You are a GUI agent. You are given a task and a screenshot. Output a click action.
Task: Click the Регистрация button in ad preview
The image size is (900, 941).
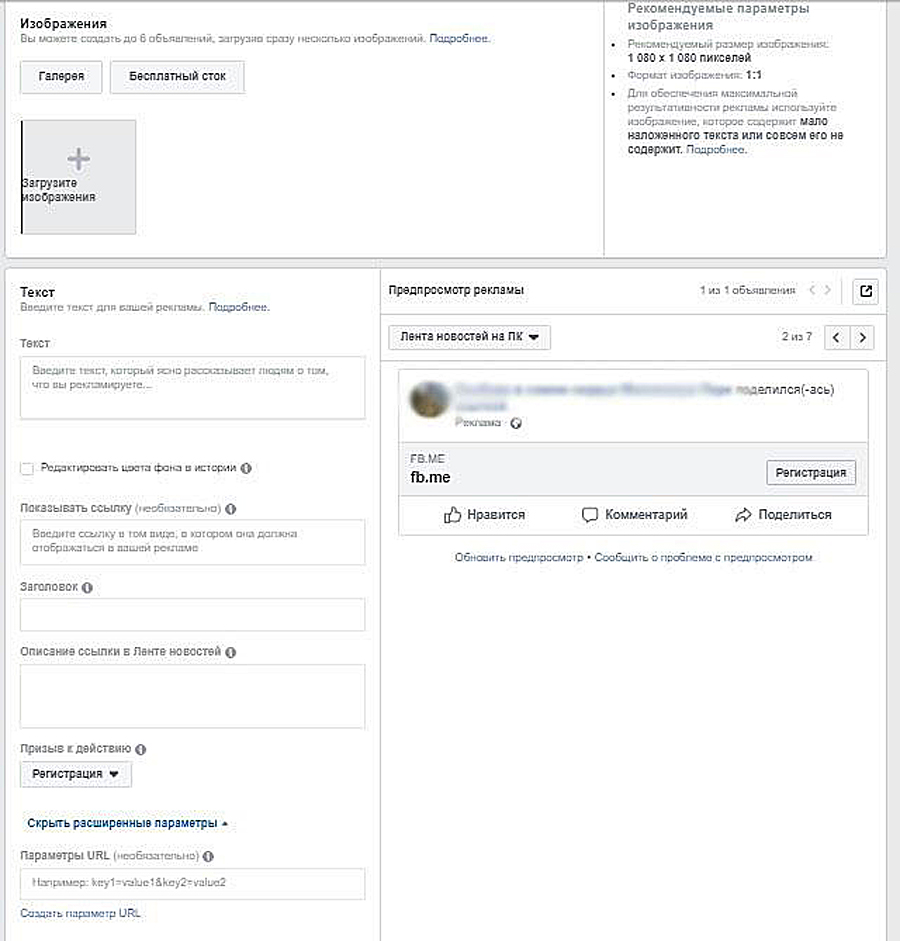click(811, 473)
